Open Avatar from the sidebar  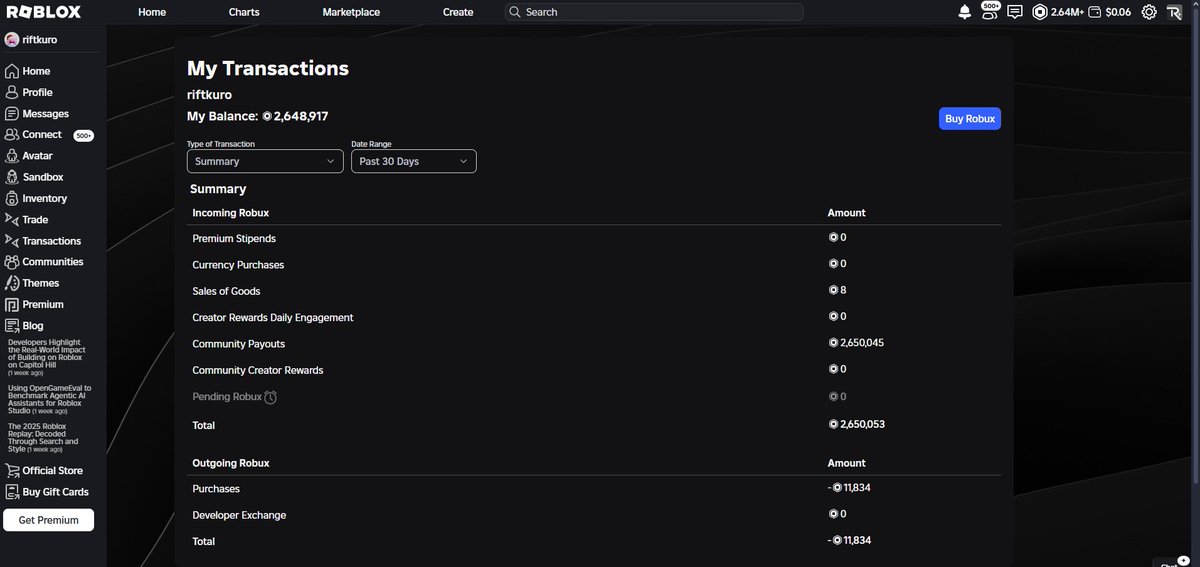tap(29, 156)
